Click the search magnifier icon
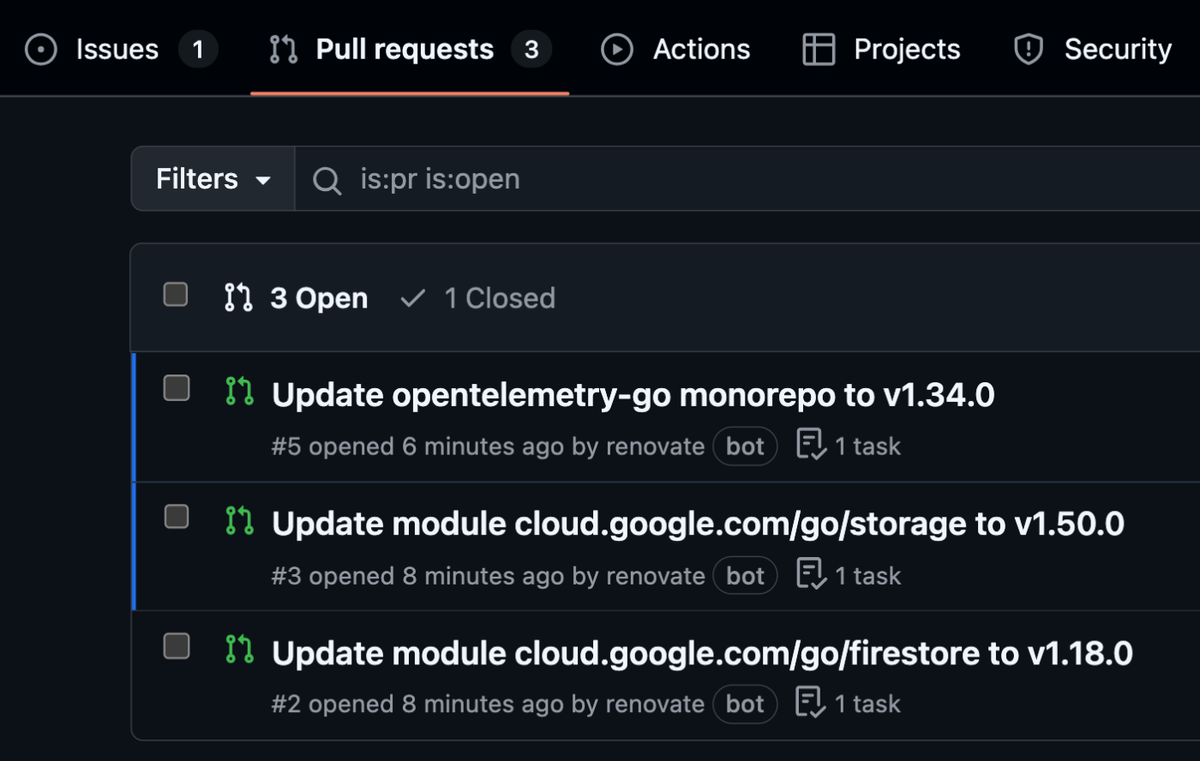 [327, 180]
